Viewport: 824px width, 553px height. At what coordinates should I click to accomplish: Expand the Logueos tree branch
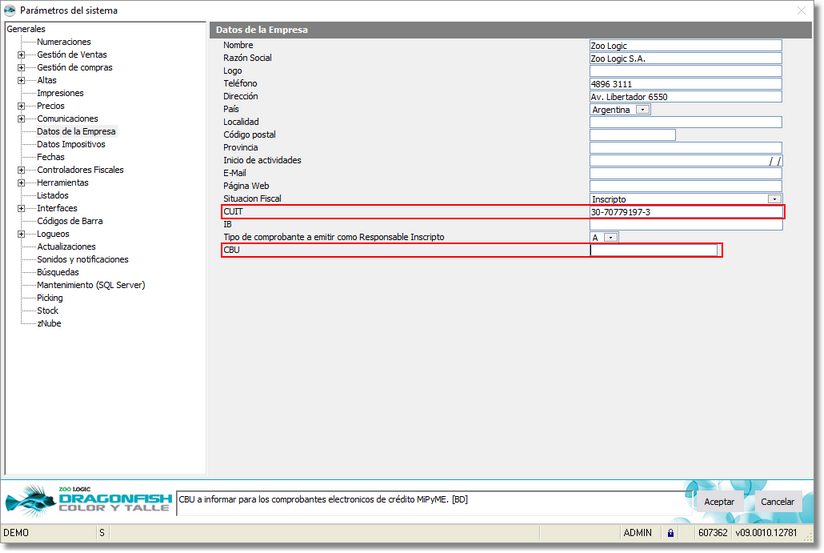(x=21, y=234)
